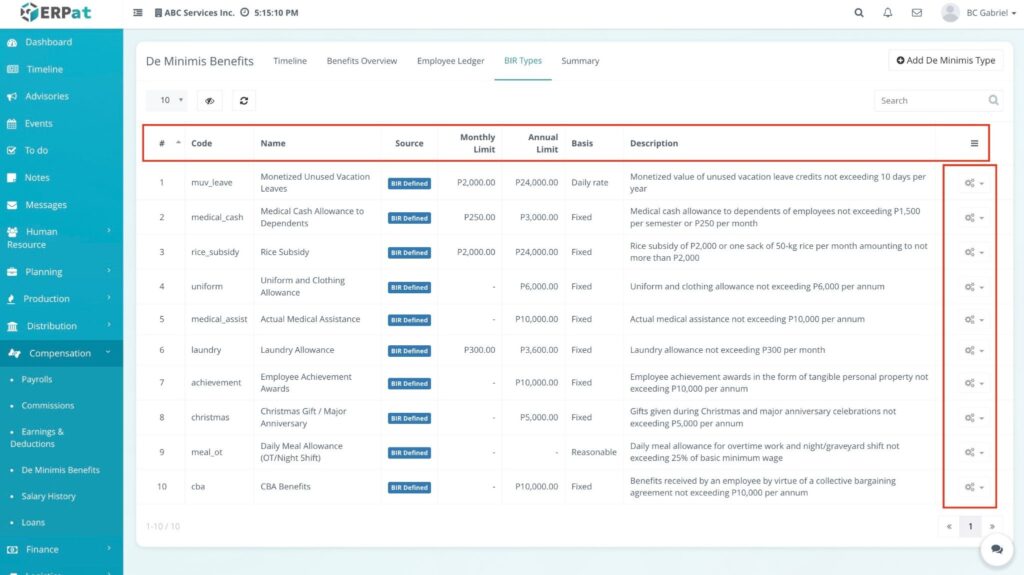Open notifications bell icon
This screenshot has height=575, width=1024.
point(888,13)
